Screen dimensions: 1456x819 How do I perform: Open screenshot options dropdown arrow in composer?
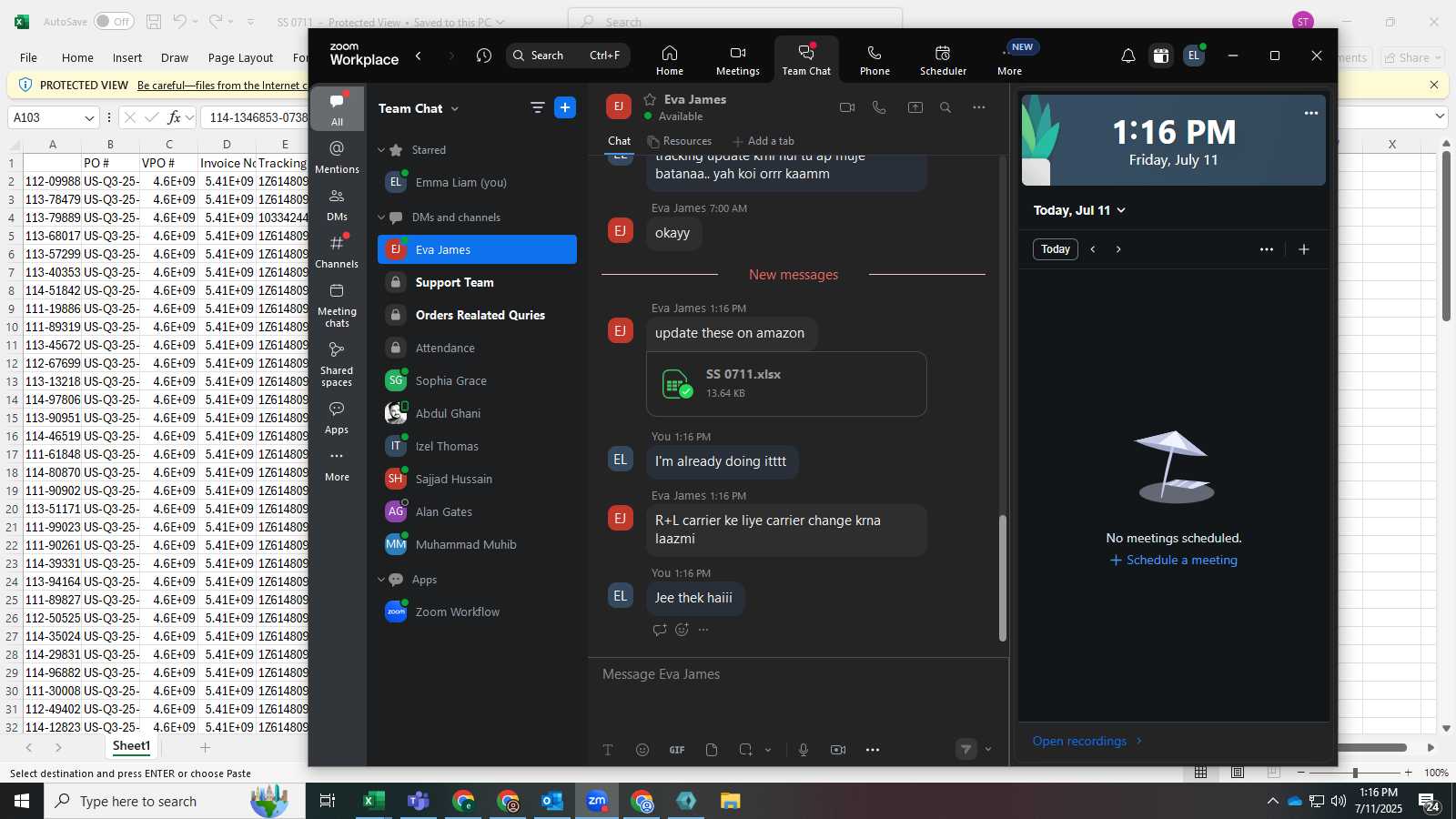pyautogui.click(x=768, y=750)
